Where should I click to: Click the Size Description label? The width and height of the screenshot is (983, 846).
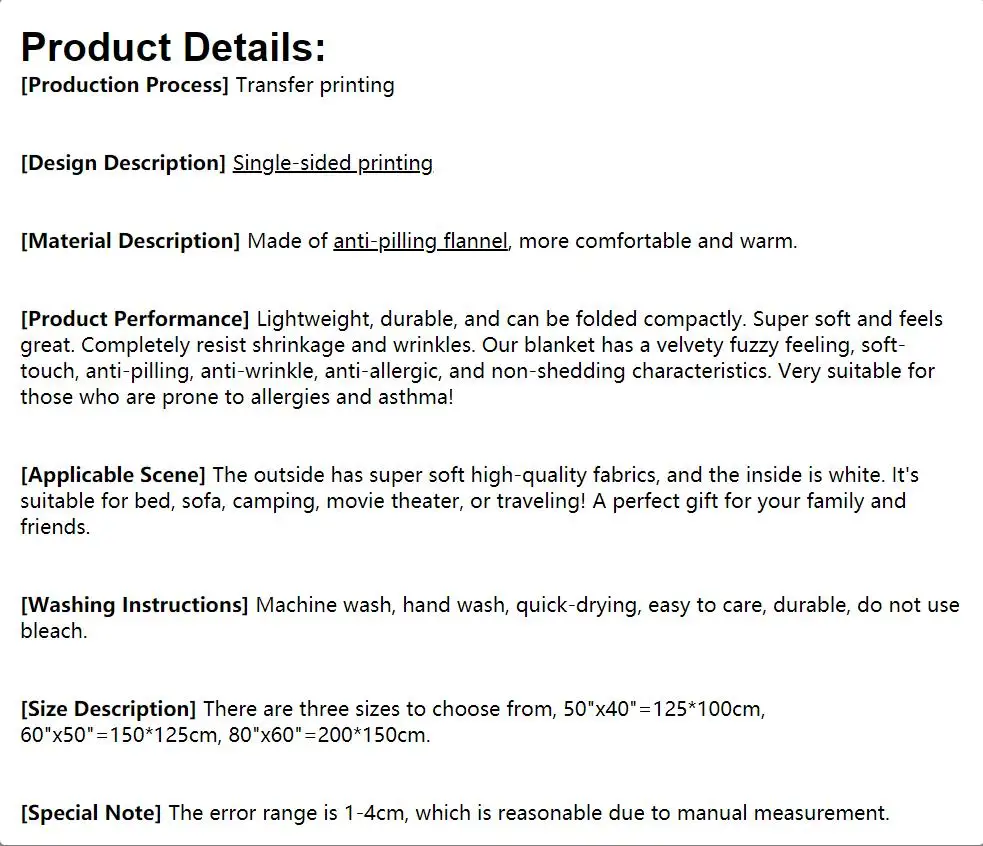click(x=108, y=709)
